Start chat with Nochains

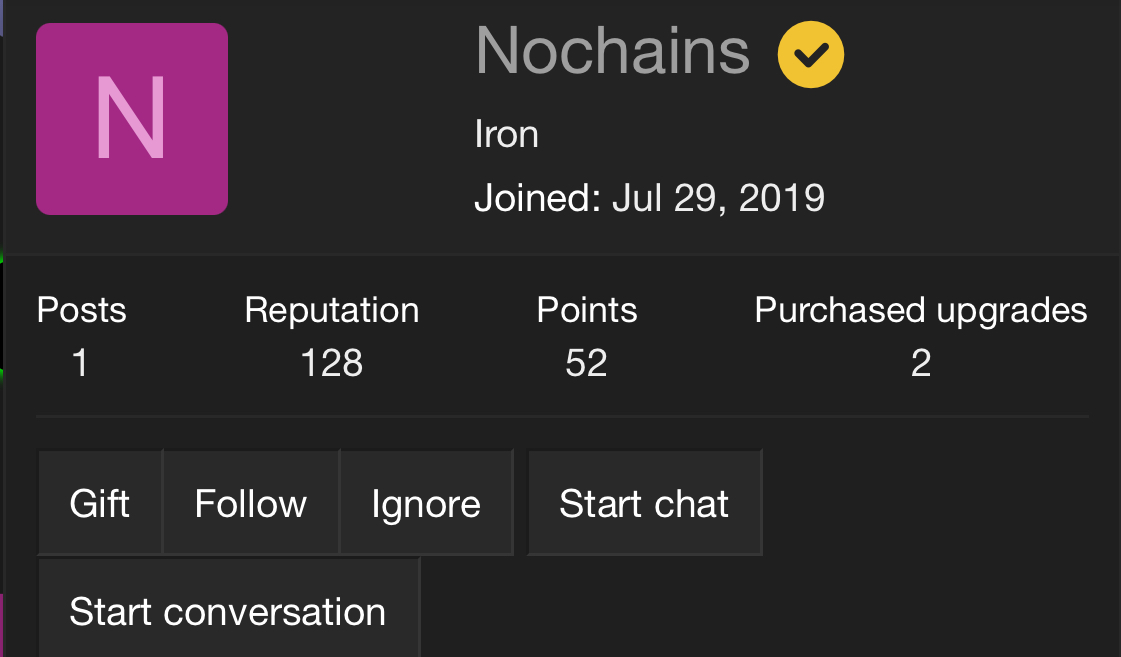tap(644, 503)
